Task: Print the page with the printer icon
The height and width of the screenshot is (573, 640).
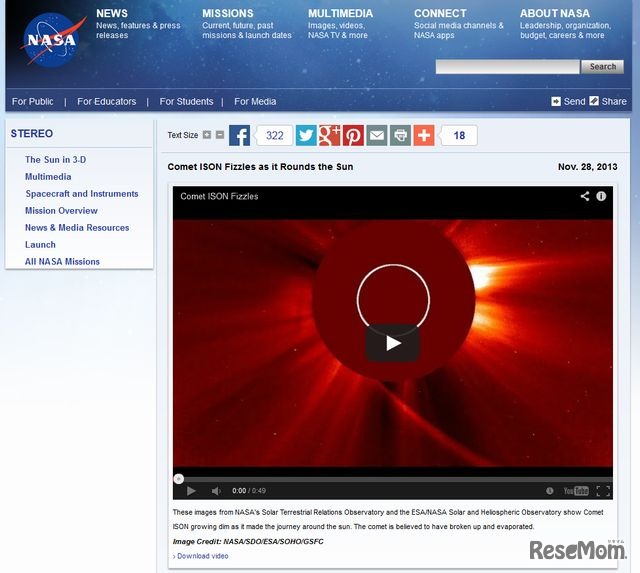Action: coord(400,136)
